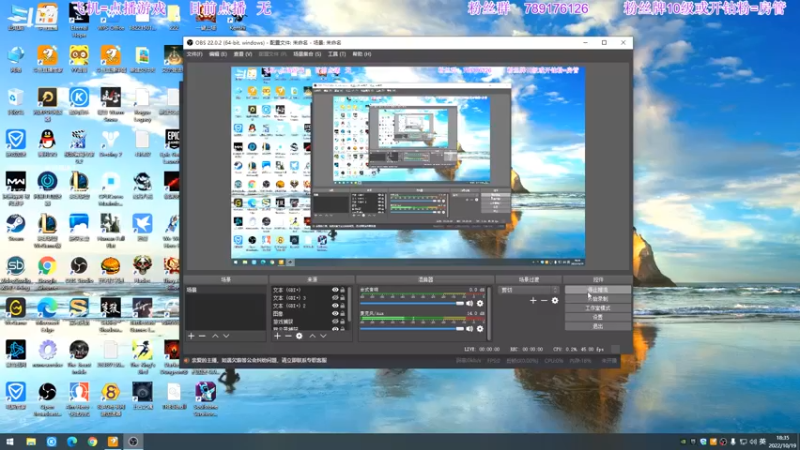Lock the 图像 image source
Viewport: 800px width, 450px height.
[343, 314]
